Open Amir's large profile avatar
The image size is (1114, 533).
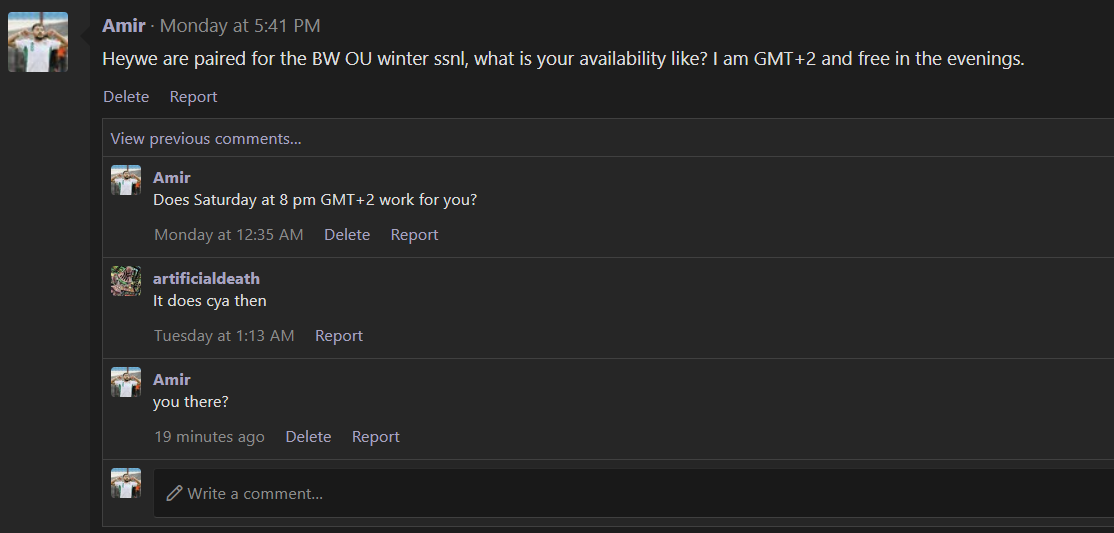(38, 42)
